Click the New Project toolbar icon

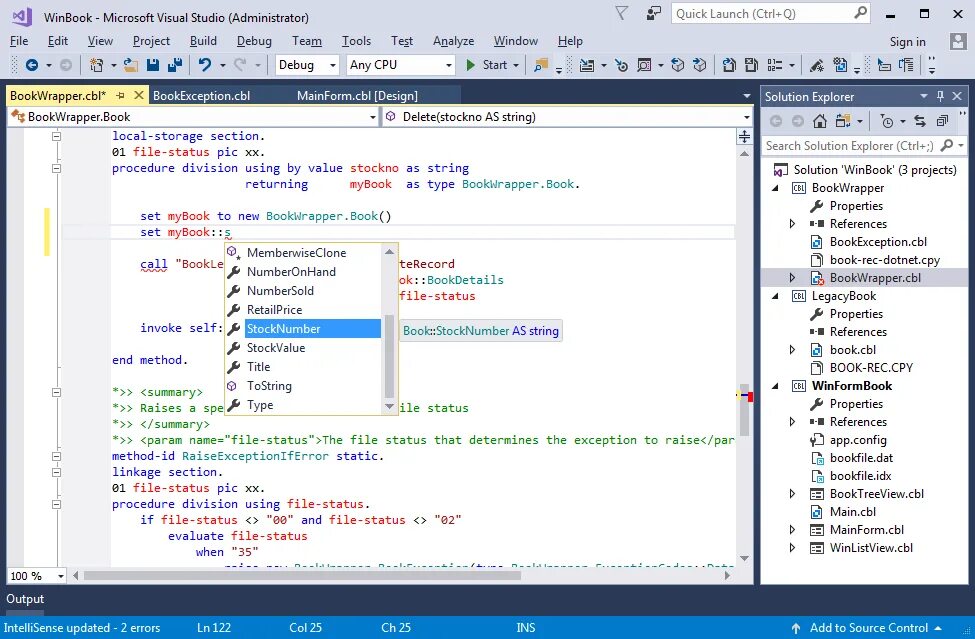pyautogui.click(x=96, y=65)
